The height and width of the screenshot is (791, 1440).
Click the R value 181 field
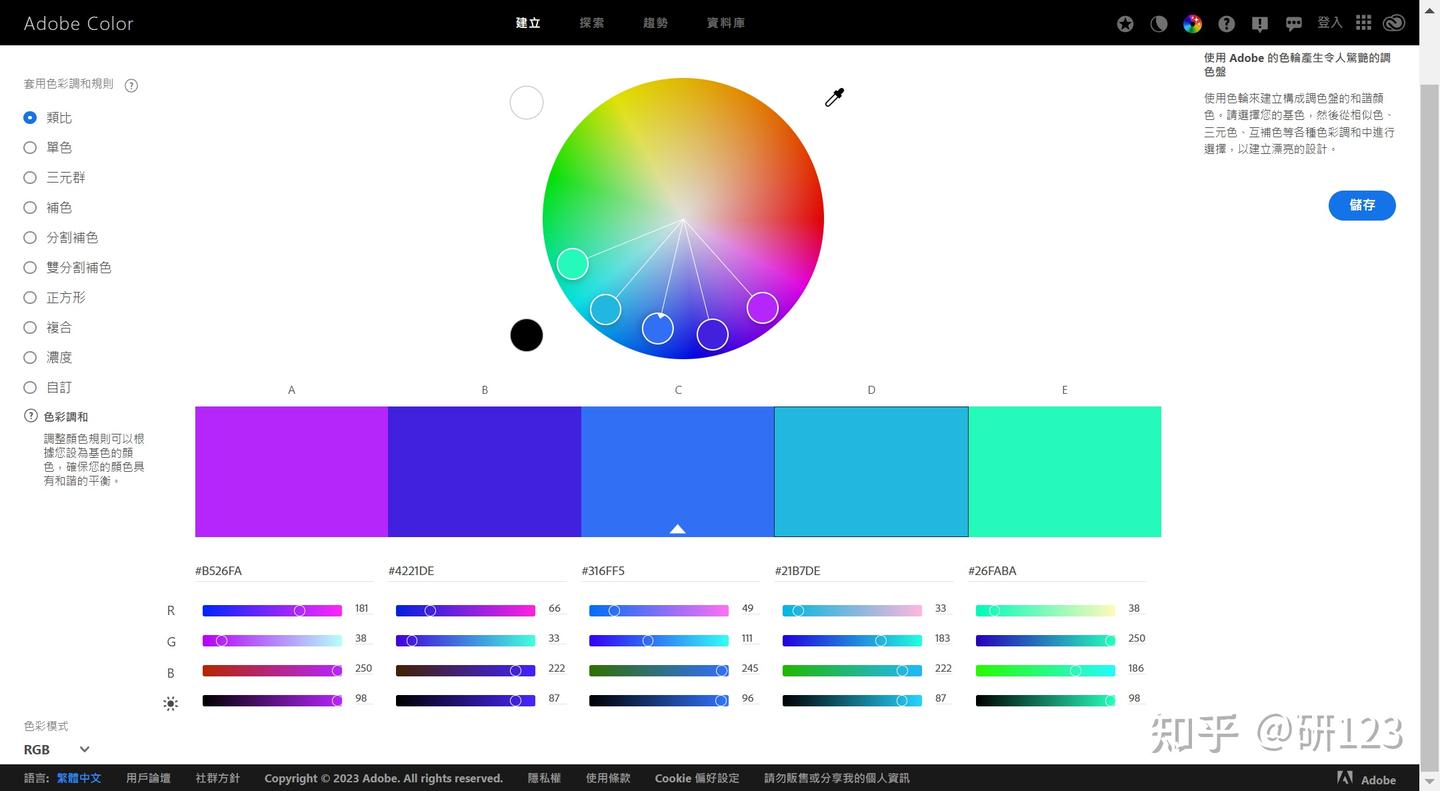tap(362, 609)
